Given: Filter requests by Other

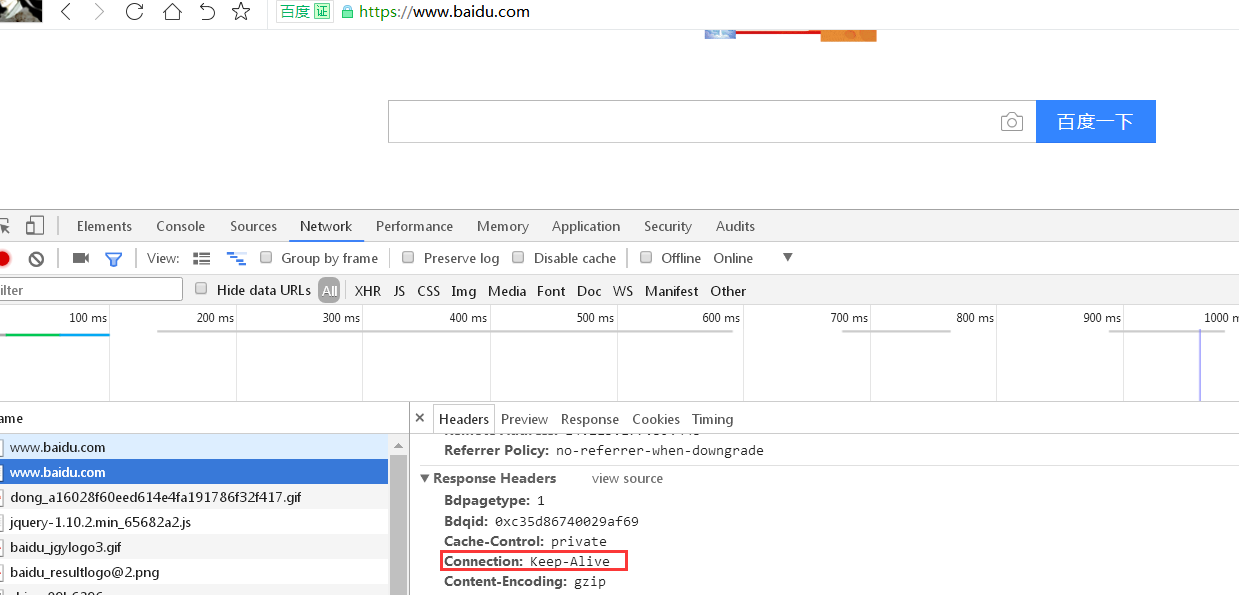Looking at the screenshot, I should pyautogui.click(x=728, y=291).
